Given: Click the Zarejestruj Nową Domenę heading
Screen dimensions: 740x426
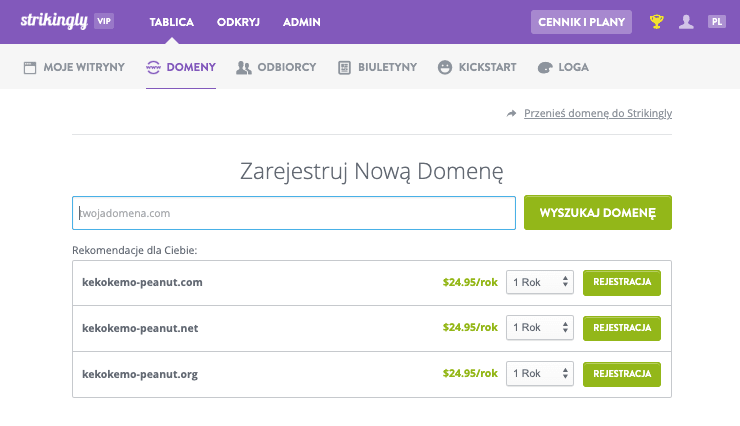Looking at the screenshot, I should [371, 171].
